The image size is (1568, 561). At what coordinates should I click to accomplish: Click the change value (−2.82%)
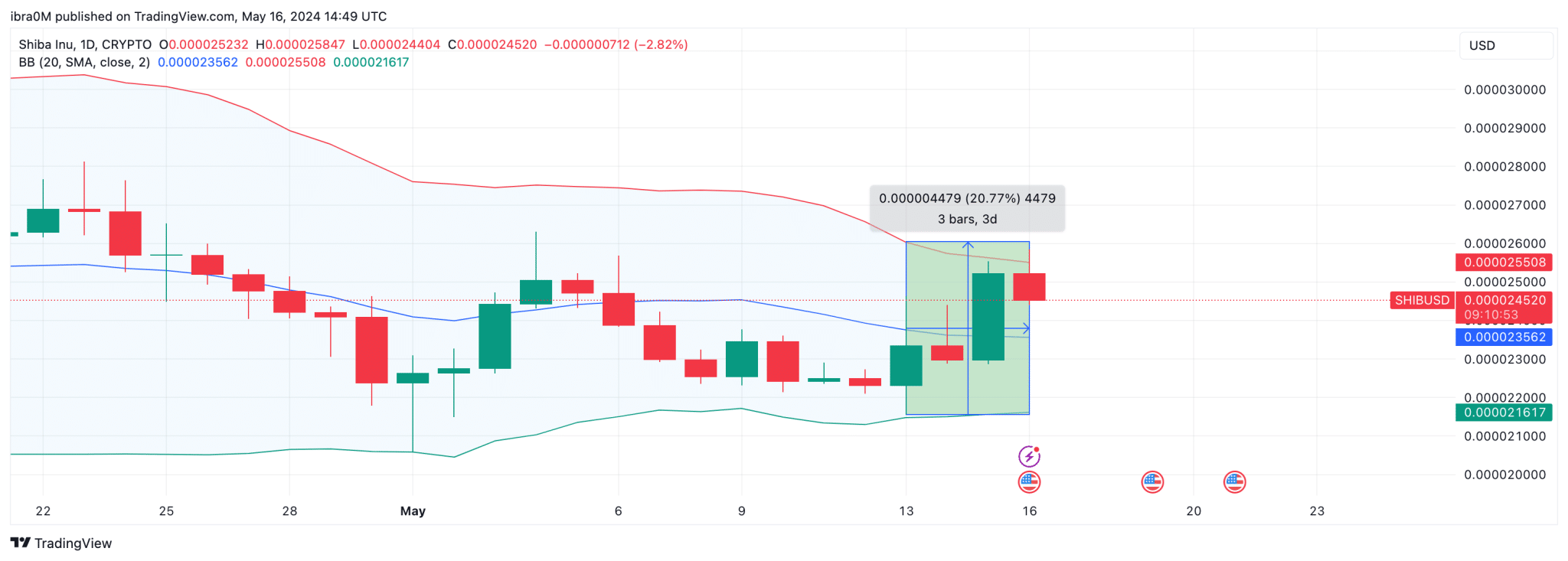661,44
